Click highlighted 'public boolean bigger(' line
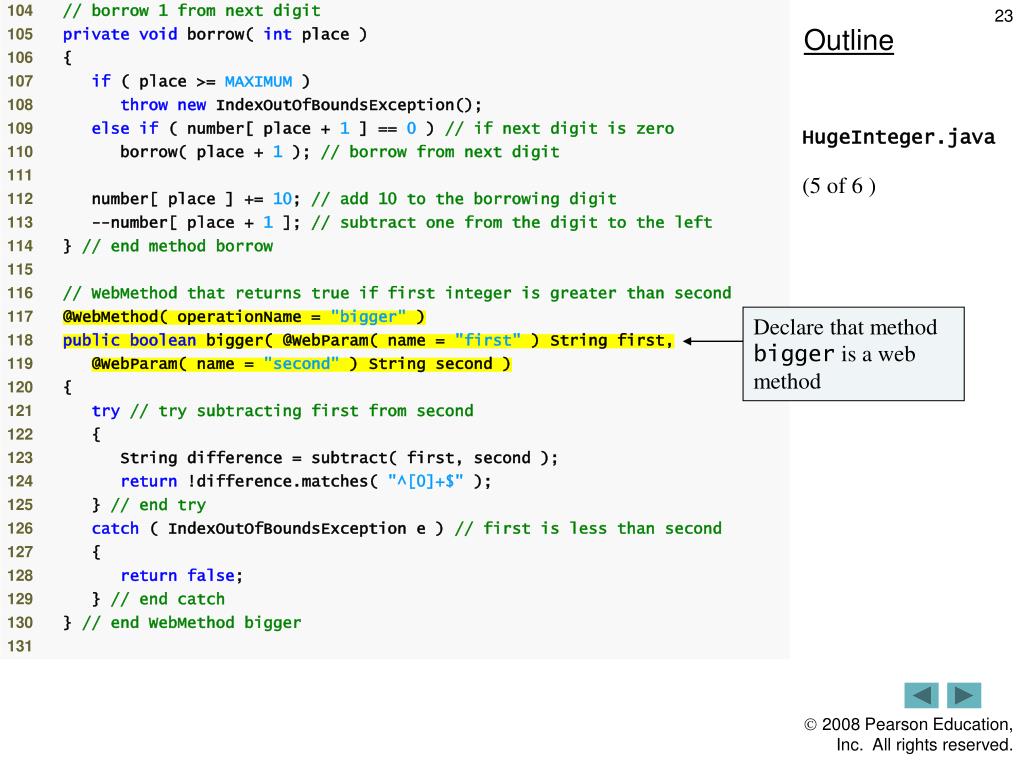This screenshot has height=768, width=1024. (368, 340)
